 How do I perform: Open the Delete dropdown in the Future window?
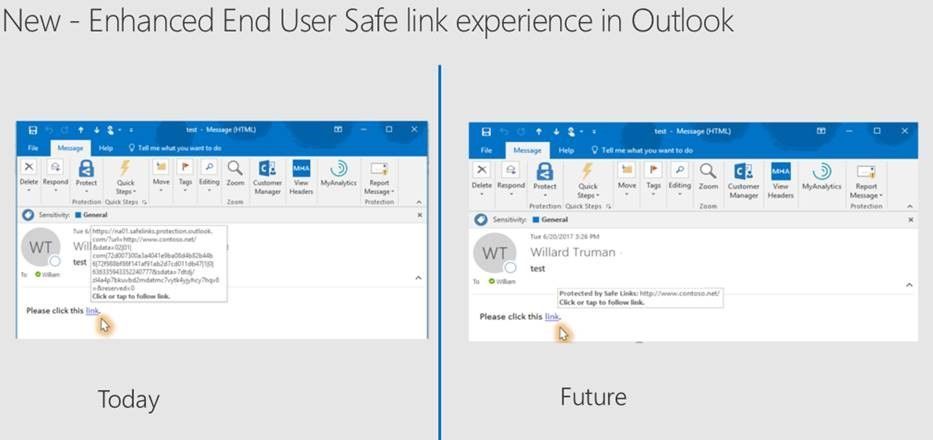point(482,180)
